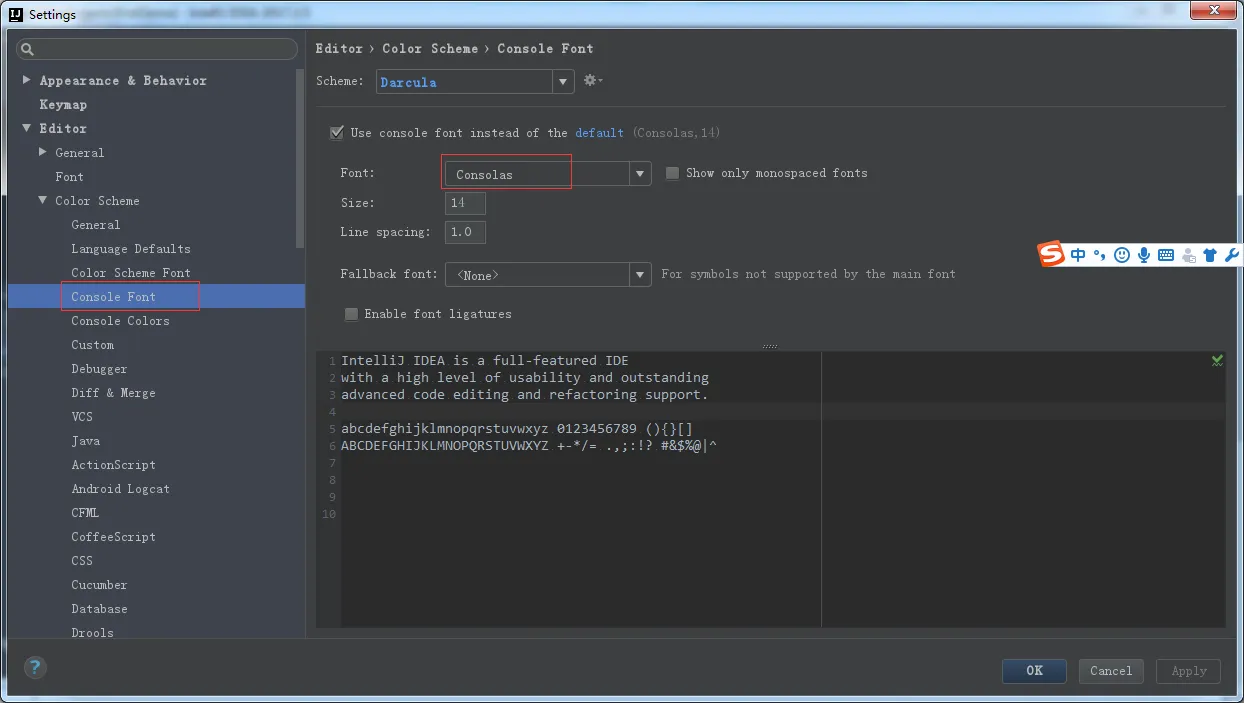This screenshot has height=703, width=1244.
Task: Click the Sogou input method logo
Action: point(1051,254)
